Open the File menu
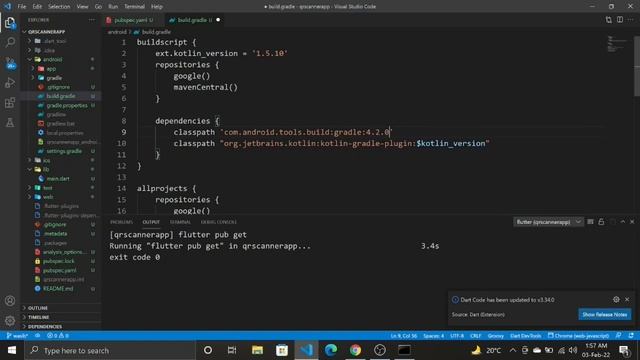The image size is (640, 360). 22,7
